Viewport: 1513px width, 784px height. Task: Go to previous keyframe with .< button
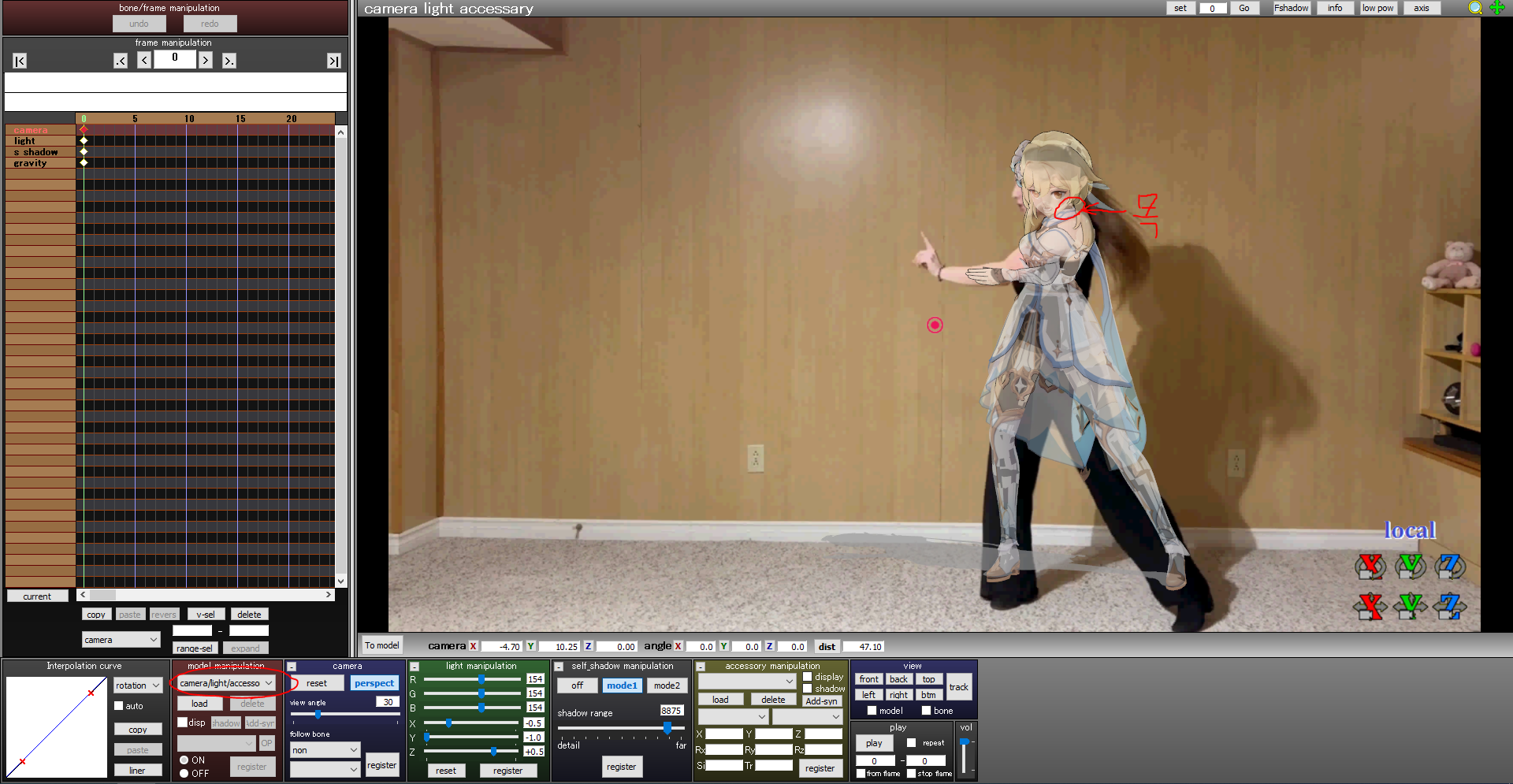click(121, 61)
